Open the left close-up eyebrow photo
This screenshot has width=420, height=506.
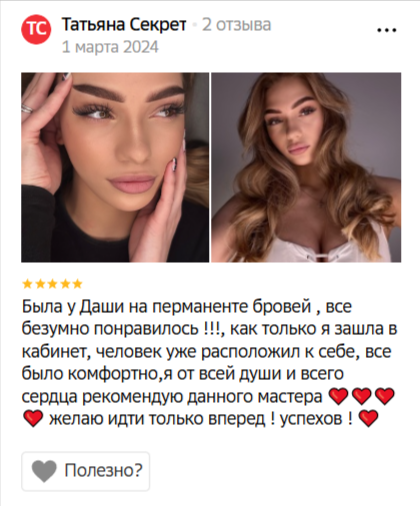[x=115, y=167]
